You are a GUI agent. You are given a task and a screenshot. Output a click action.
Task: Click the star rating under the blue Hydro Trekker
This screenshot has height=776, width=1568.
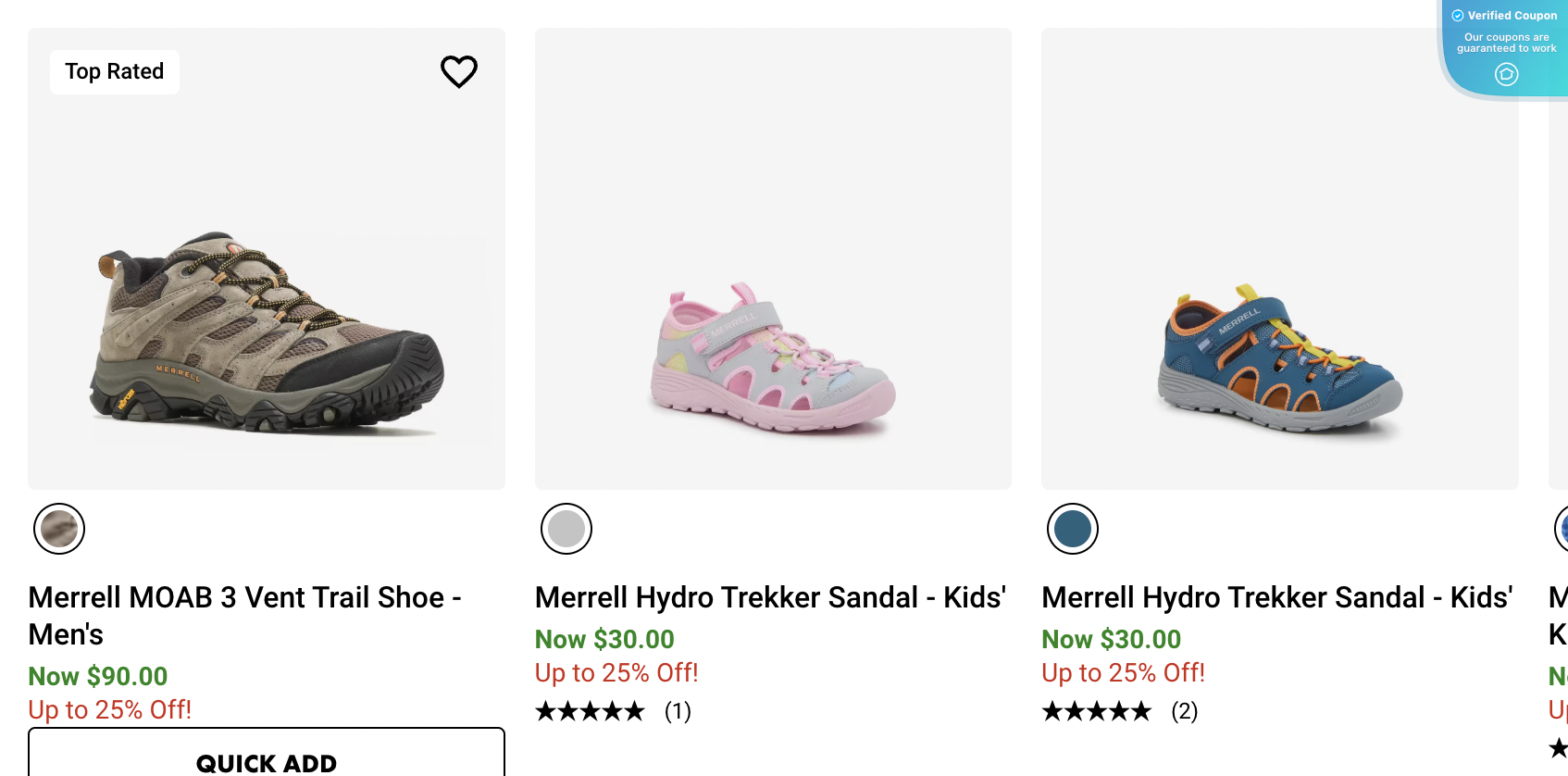1096,711
